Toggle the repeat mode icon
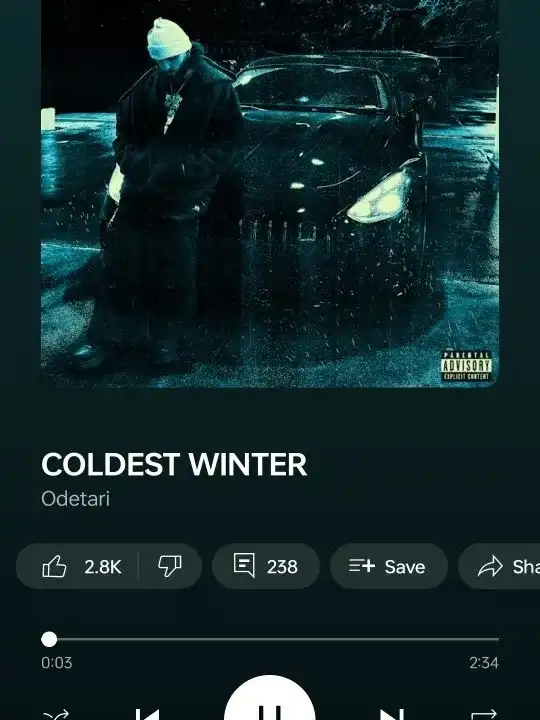The width and height of the screenshot is (540, 720). pyautogui.click(x=484, y=714)
